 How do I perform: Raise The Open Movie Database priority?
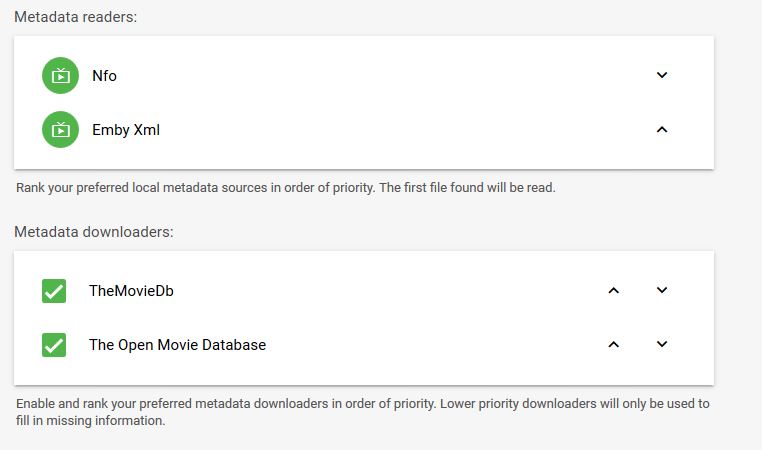[x=613, y=344]
